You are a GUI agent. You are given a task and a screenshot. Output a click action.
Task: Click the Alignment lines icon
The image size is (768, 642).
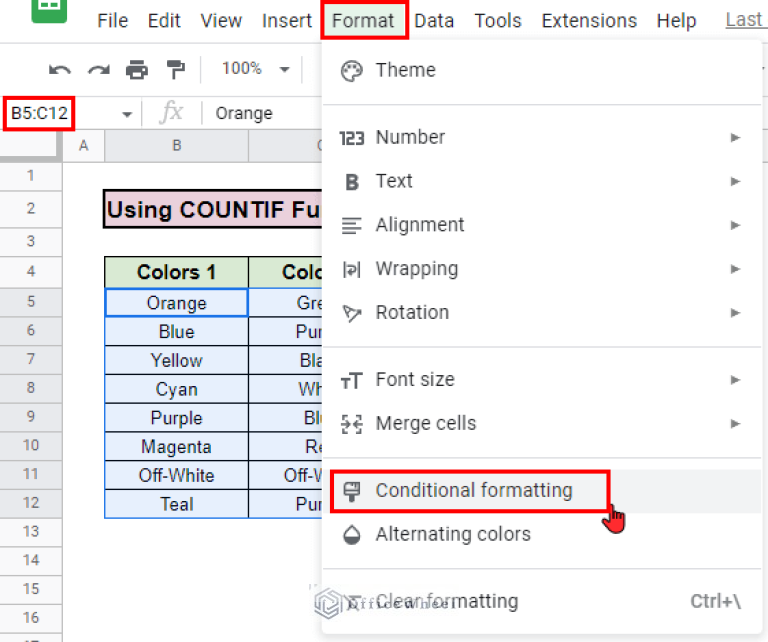(x=352, y=225)
